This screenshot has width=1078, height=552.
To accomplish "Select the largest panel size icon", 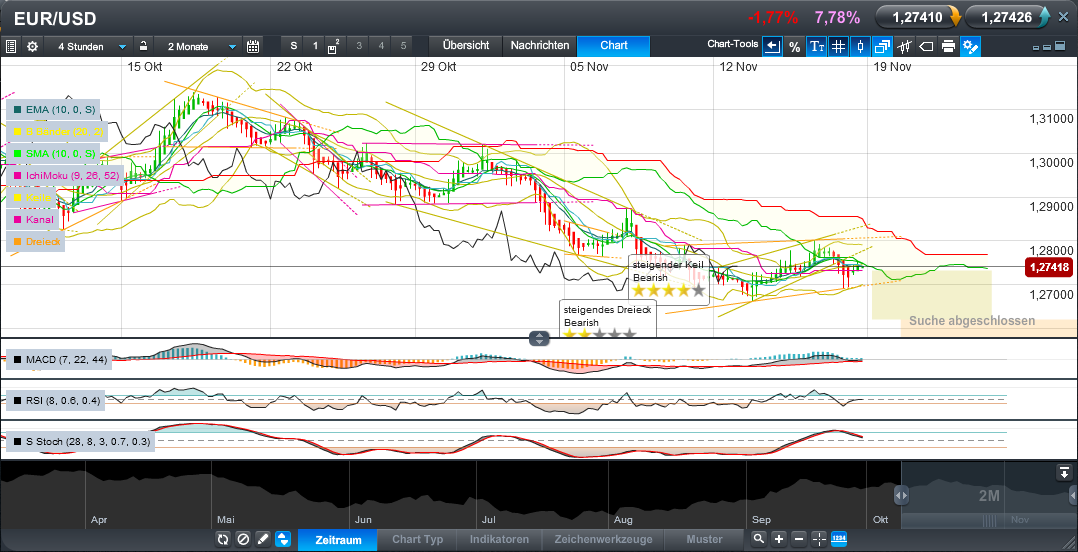I will tap(1061, 47).
